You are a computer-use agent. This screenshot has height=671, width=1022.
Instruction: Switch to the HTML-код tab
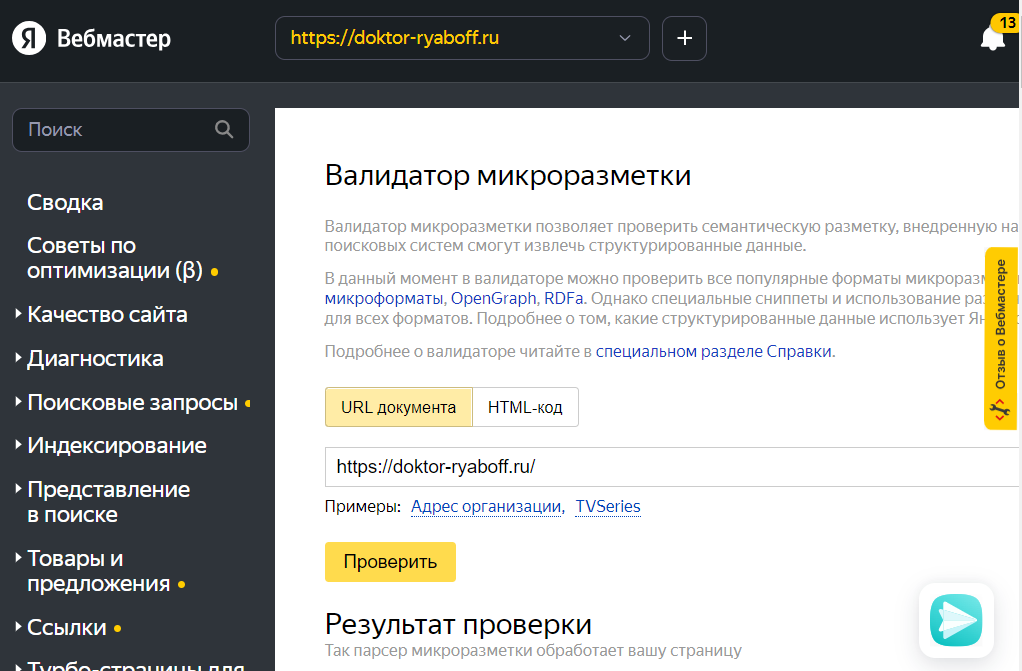point(525,408)
